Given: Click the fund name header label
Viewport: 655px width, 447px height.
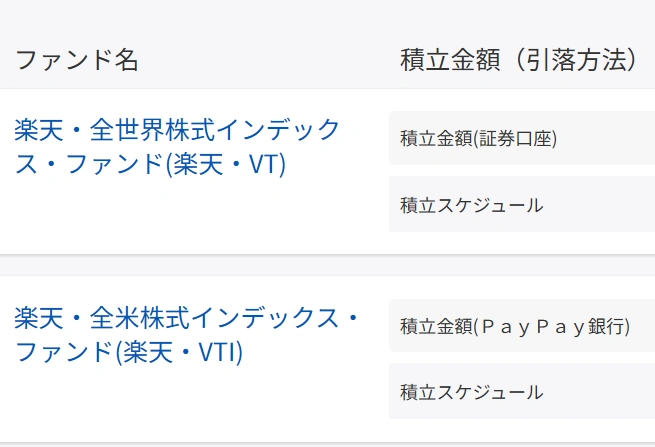Looking at the screenshot, I should (x=77, y=60).
